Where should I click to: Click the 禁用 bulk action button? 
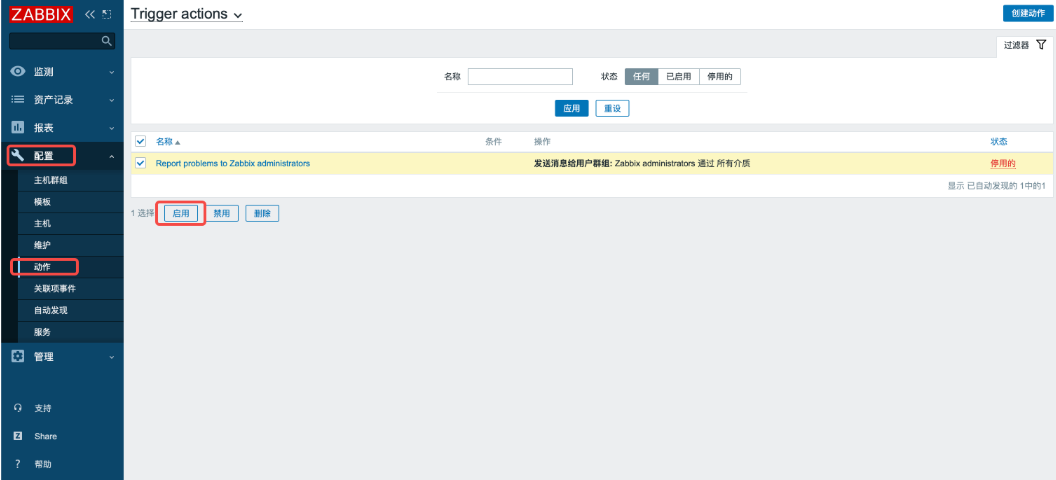coord(222,213)
